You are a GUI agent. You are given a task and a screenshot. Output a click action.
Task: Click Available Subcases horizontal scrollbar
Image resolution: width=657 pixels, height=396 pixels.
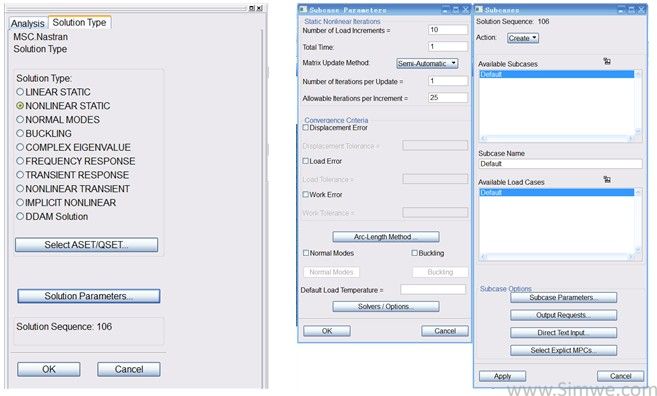coord(556,138)
